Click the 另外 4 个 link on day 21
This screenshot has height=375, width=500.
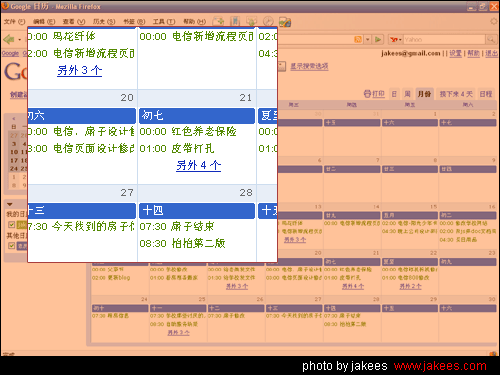pyautogui.click(x=198, y=165)
